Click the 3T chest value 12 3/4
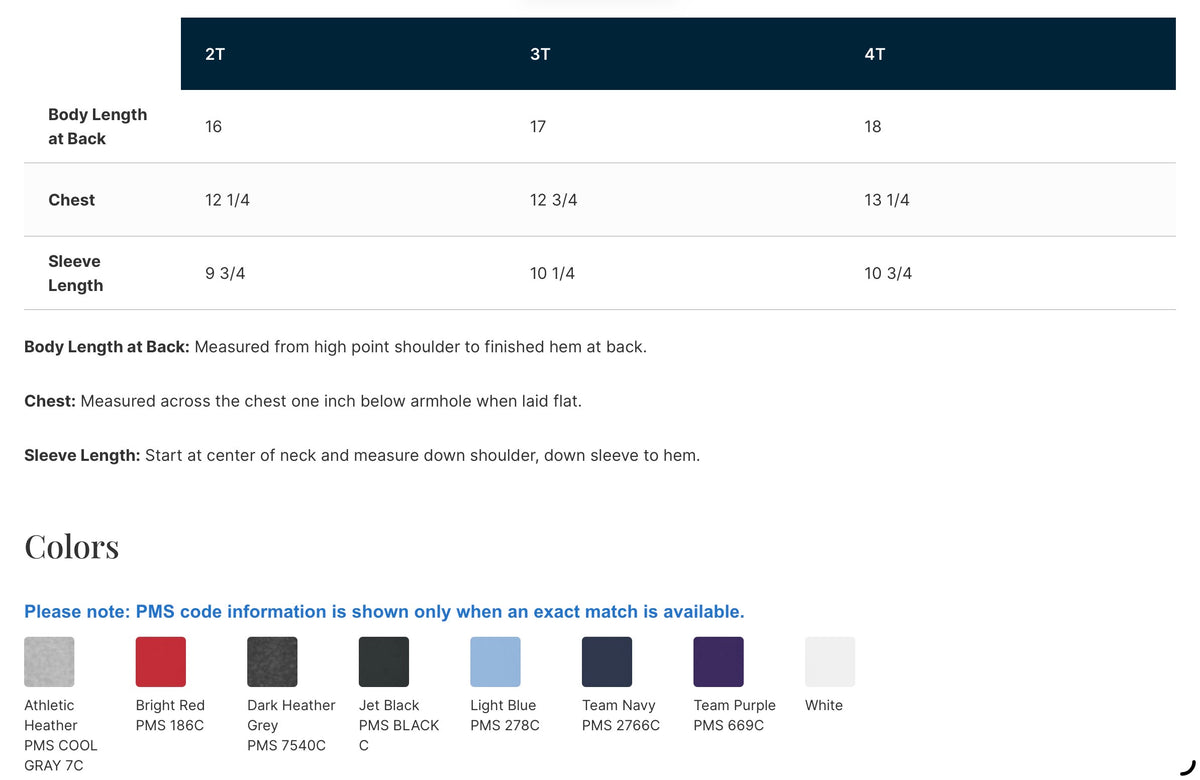 click(553, 200)
